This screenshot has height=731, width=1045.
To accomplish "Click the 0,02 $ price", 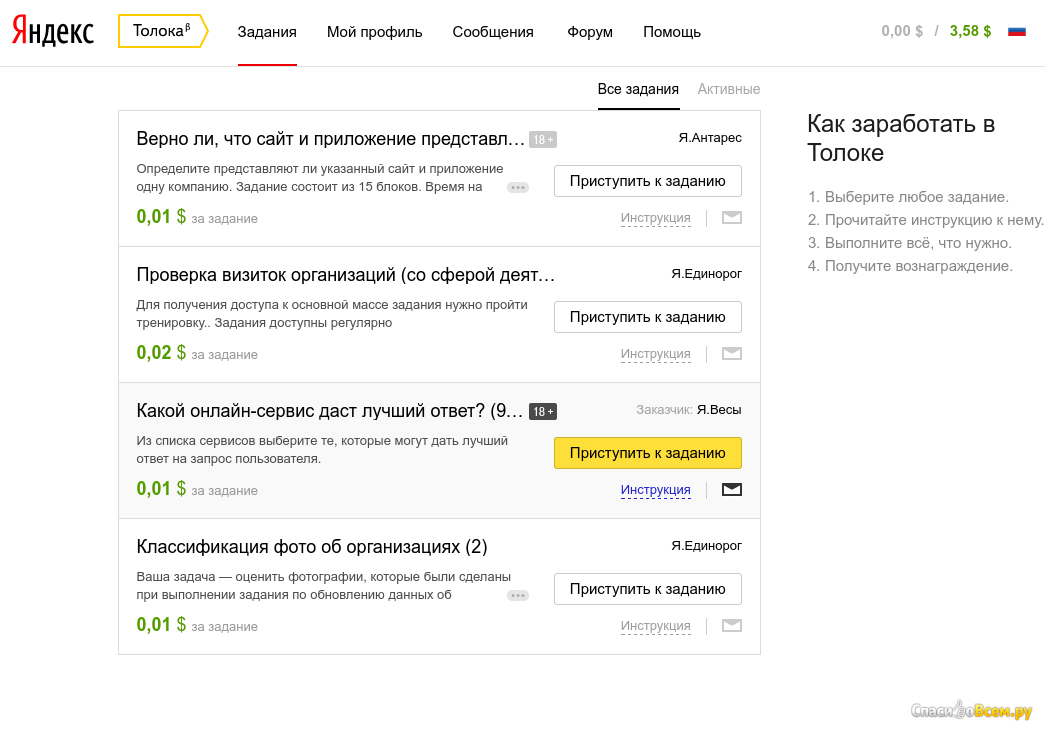I will pos(161,353).
